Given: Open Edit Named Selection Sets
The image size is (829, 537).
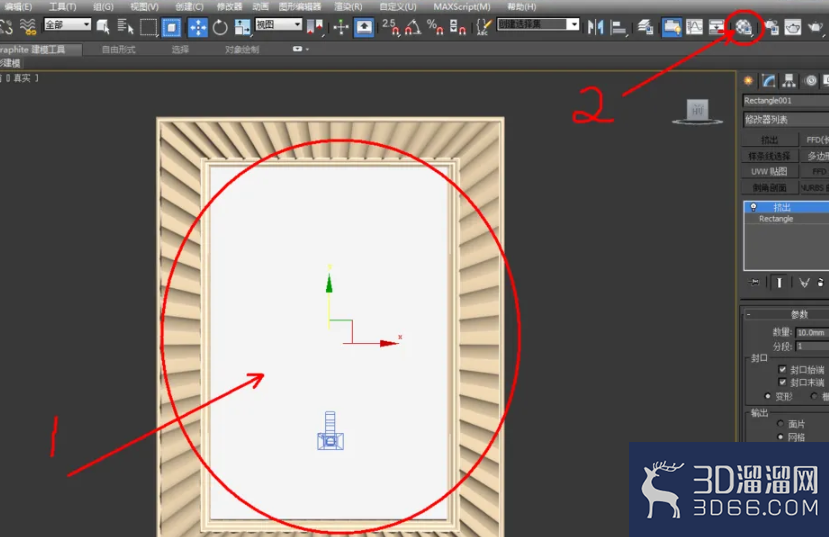Looking at the screenshot, I should pyautogui.click(x=483, y=27).
